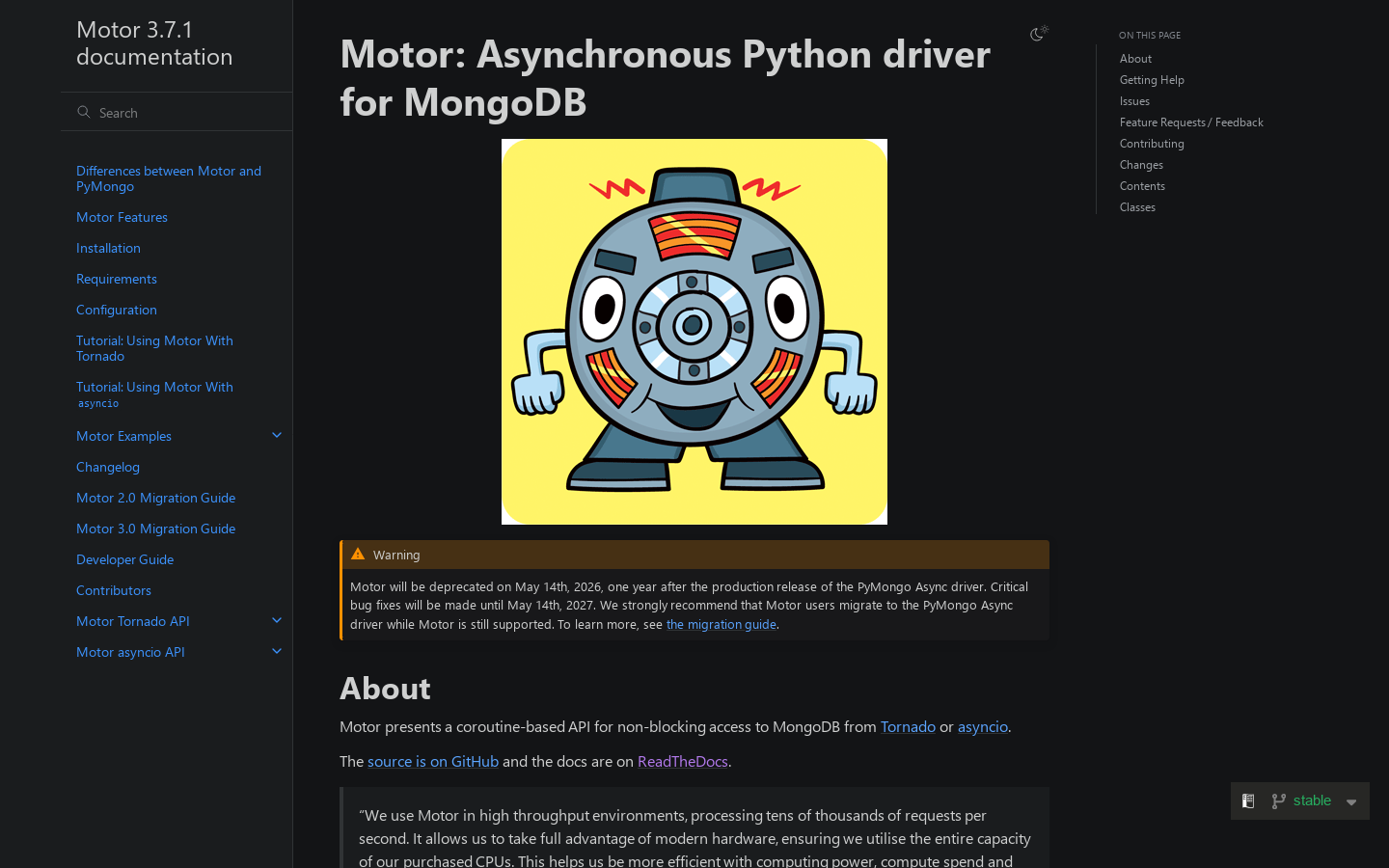Open the Configuration page
Screen dimensions: 1389x868
(x=117, y=310)
